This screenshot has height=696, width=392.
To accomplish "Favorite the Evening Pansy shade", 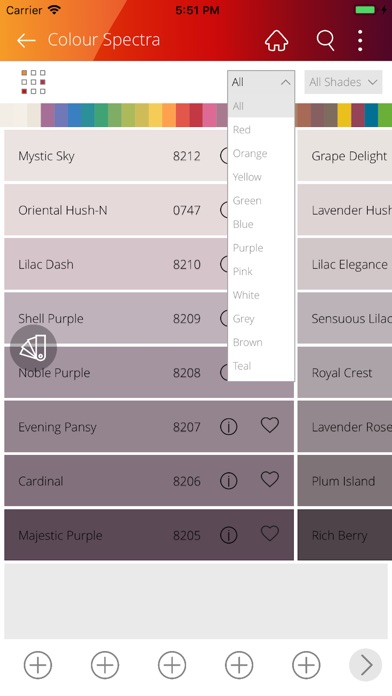I will click(269, 425).
